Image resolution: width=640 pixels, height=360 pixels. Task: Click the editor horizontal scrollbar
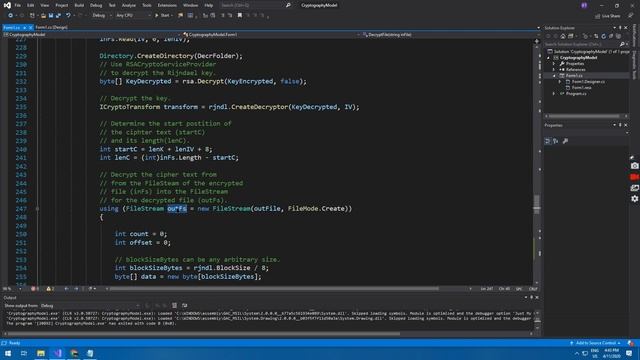275,289
